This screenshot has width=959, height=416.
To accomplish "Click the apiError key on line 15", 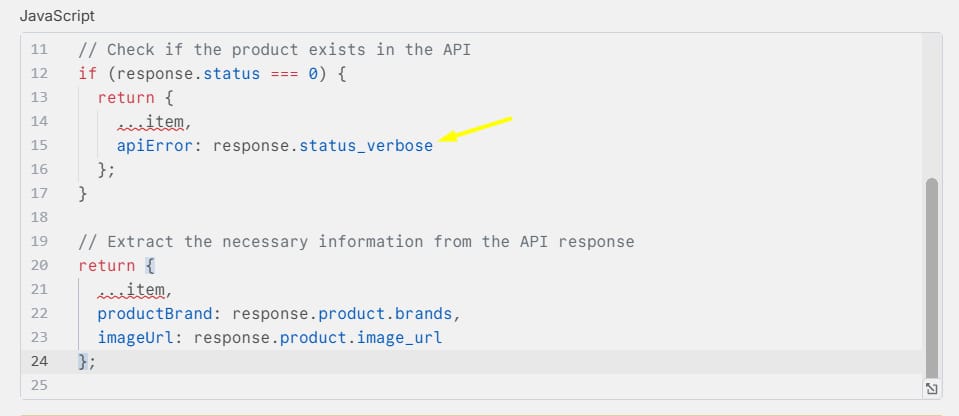I will click(x=155, y=146).
